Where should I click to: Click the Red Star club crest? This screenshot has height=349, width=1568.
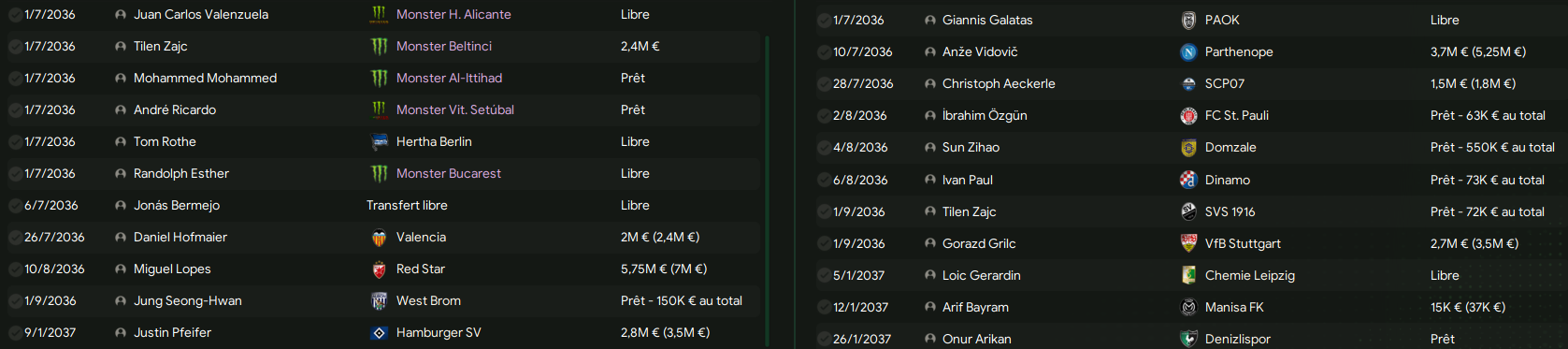click(x=379, y=269)
